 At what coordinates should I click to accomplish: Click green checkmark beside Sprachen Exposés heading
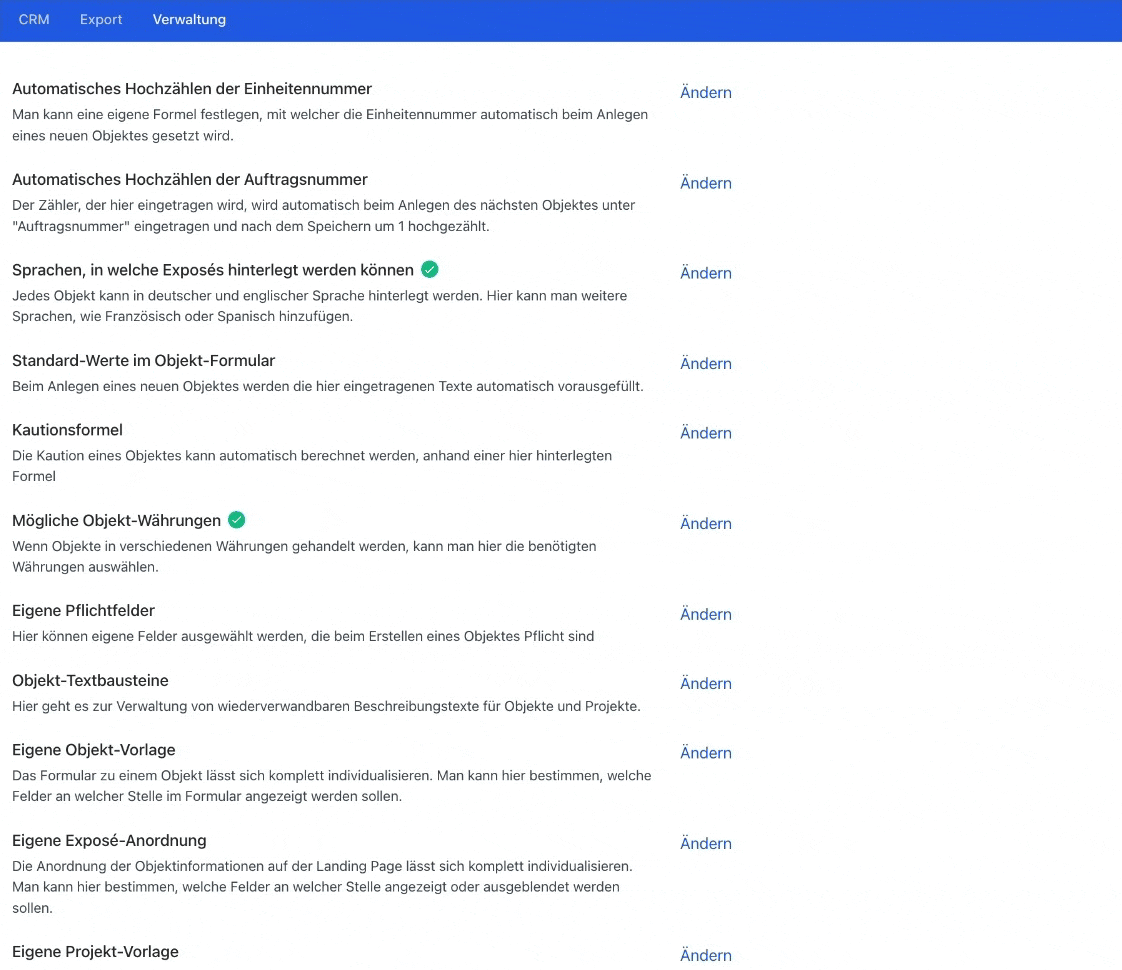click(430, 269)
